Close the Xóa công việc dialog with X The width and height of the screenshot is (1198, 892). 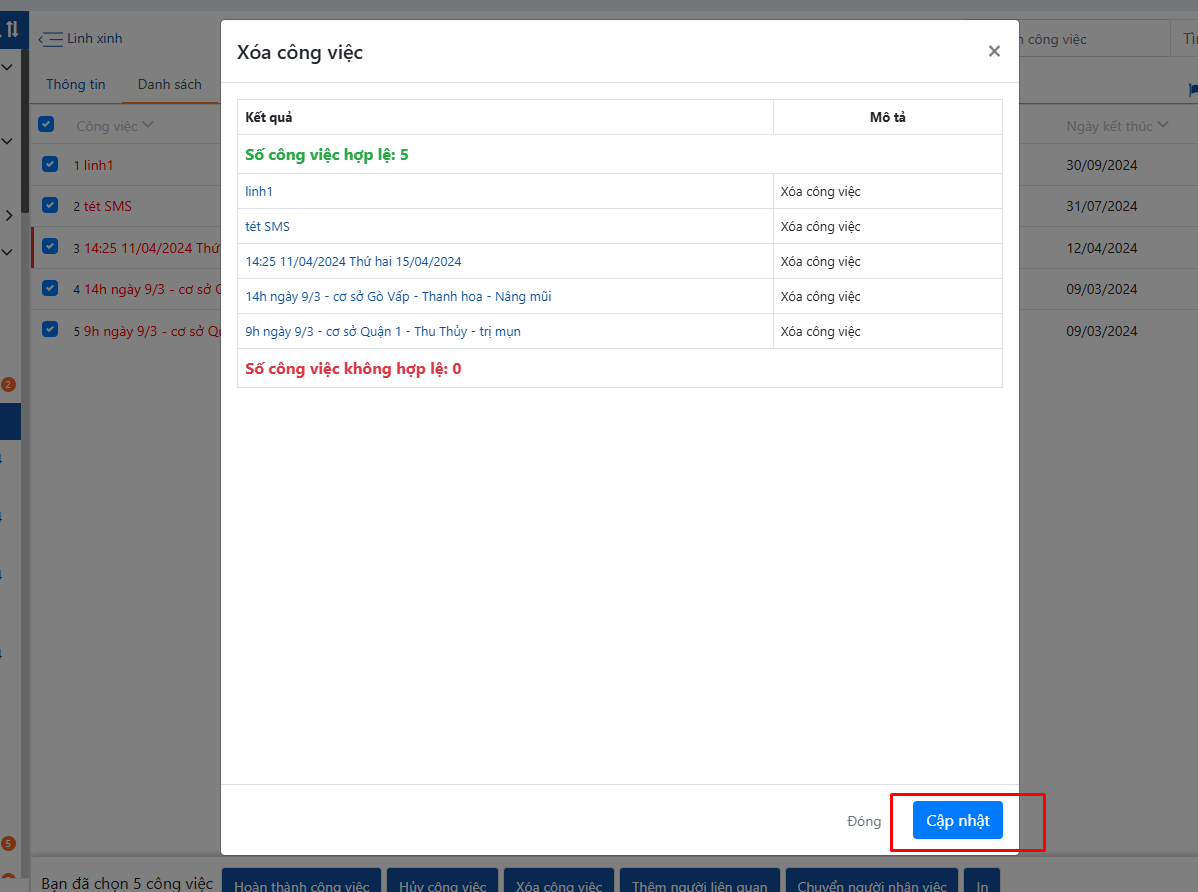[x=994, y=51]
